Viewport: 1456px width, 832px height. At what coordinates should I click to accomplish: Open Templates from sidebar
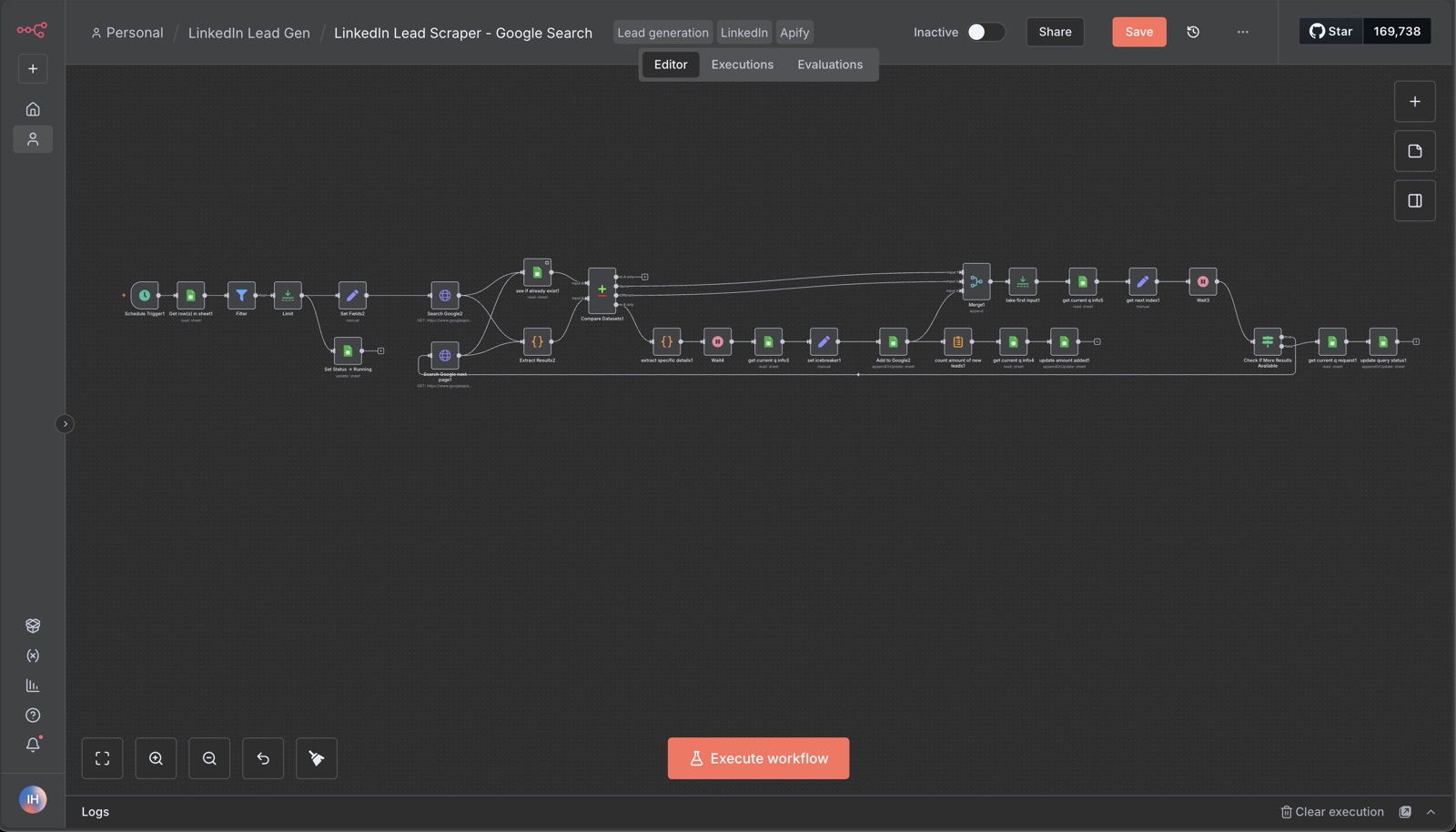33,625
